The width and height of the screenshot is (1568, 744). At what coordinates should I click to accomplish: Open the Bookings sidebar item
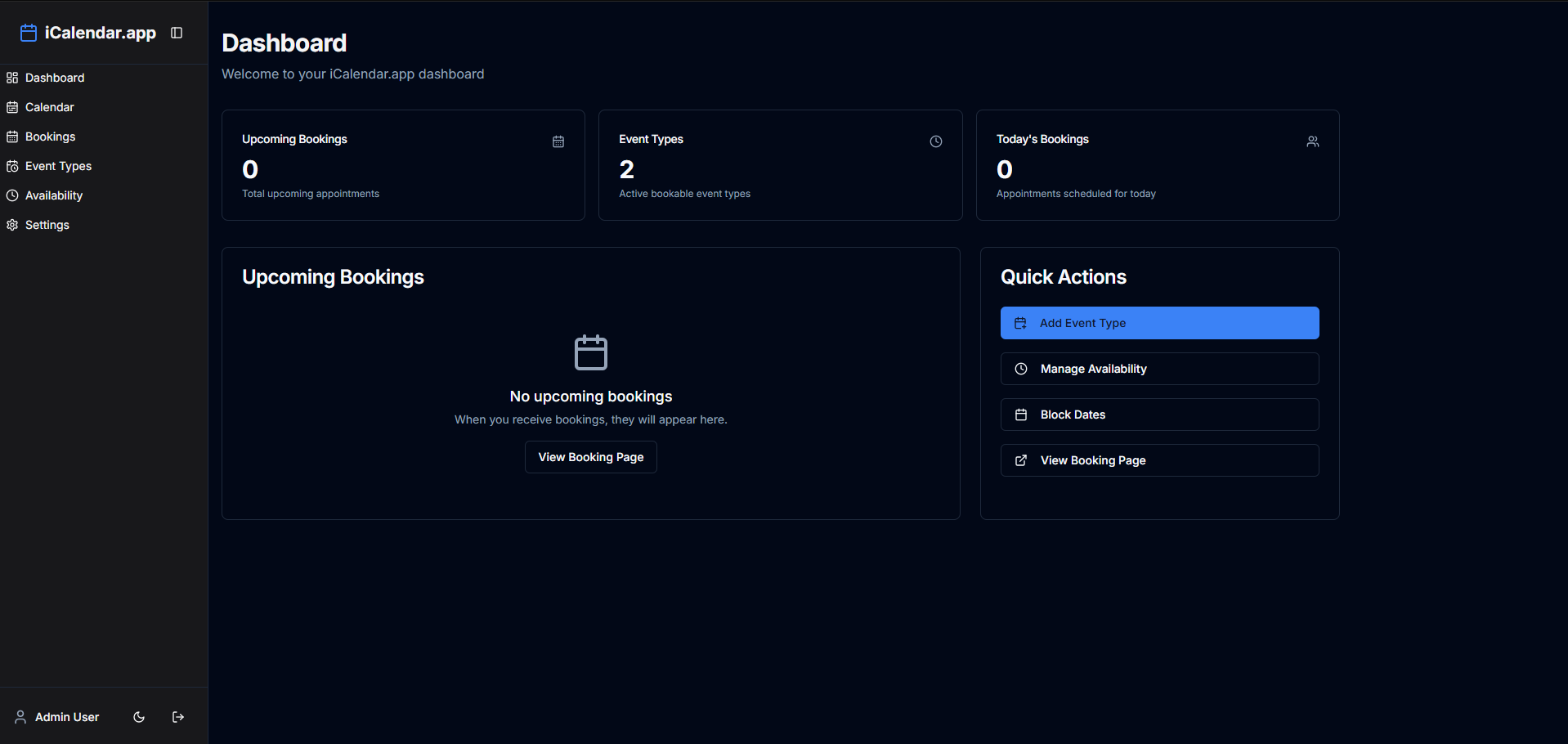click(50, 137)
